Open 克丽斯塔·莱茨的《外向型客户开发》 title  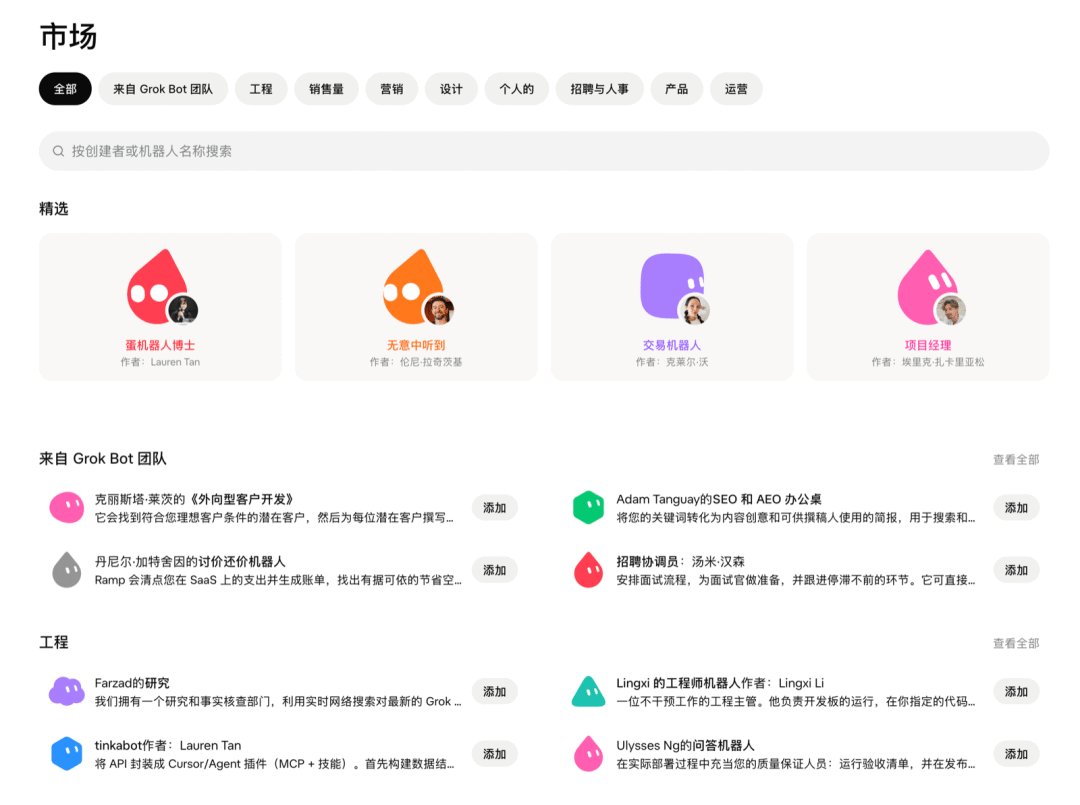coord(194,499)
